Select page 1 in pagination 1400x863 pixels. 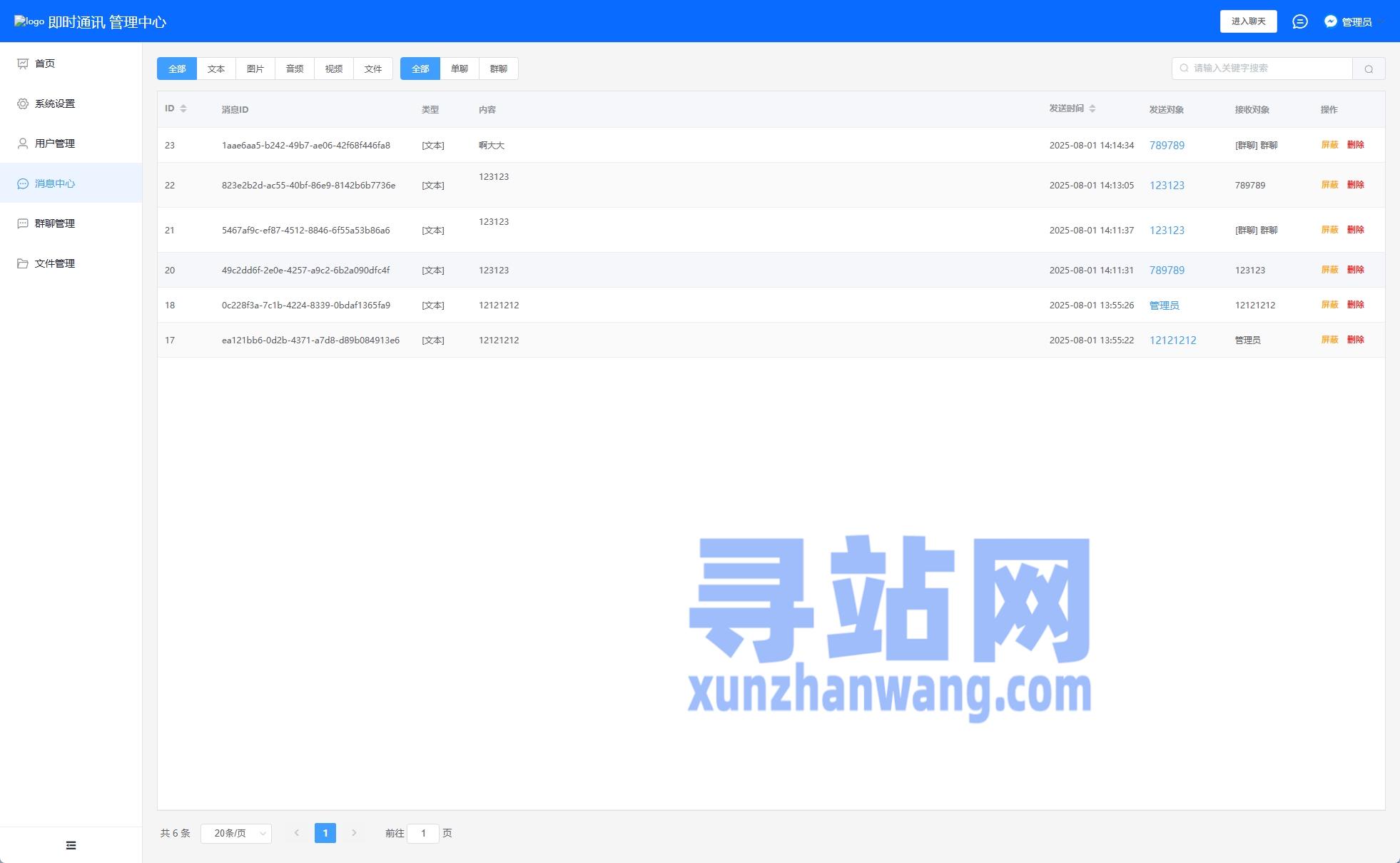(x=325, y=833)
